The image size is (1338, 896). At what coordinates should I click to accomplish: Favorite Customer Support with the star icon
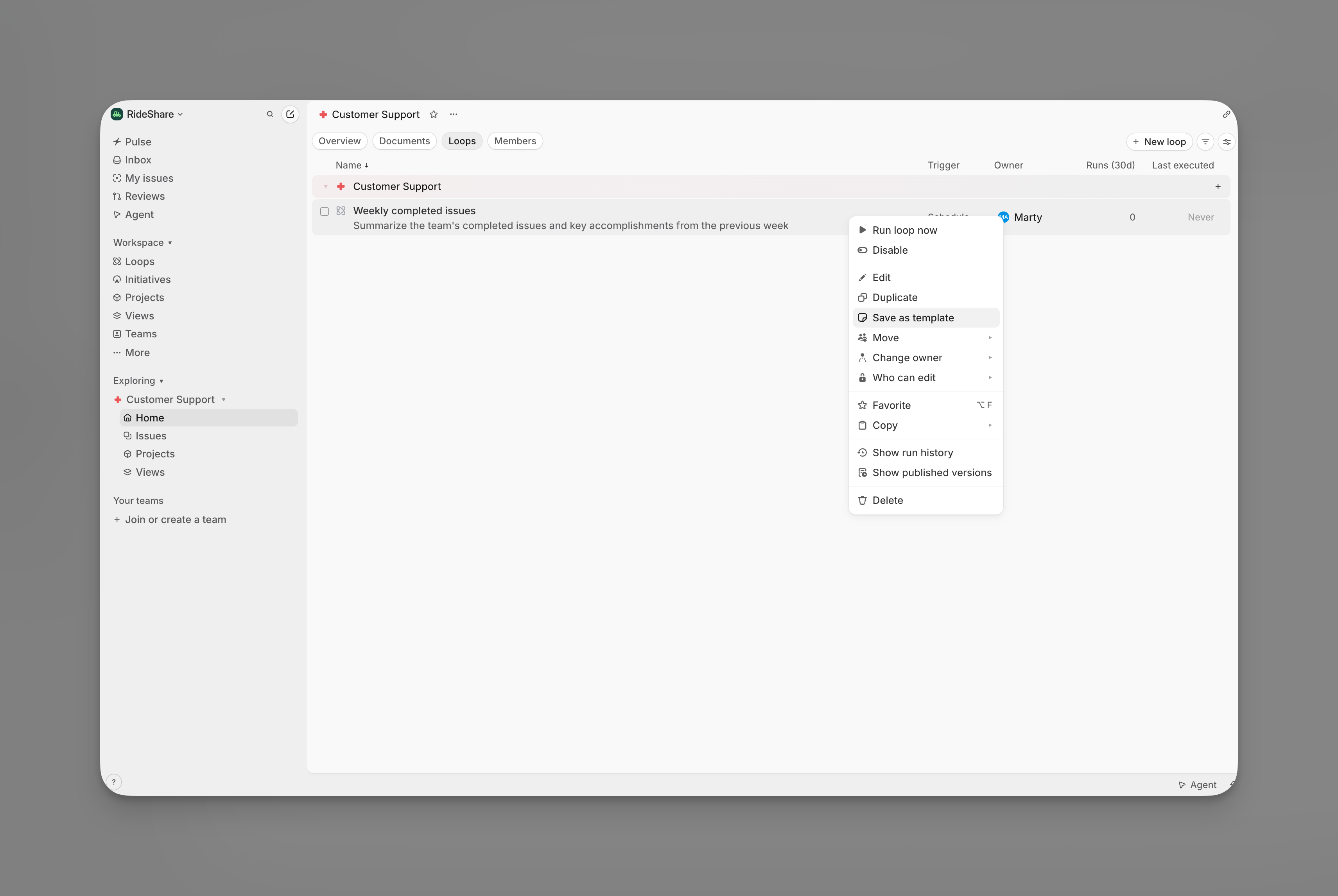(434, 114)
